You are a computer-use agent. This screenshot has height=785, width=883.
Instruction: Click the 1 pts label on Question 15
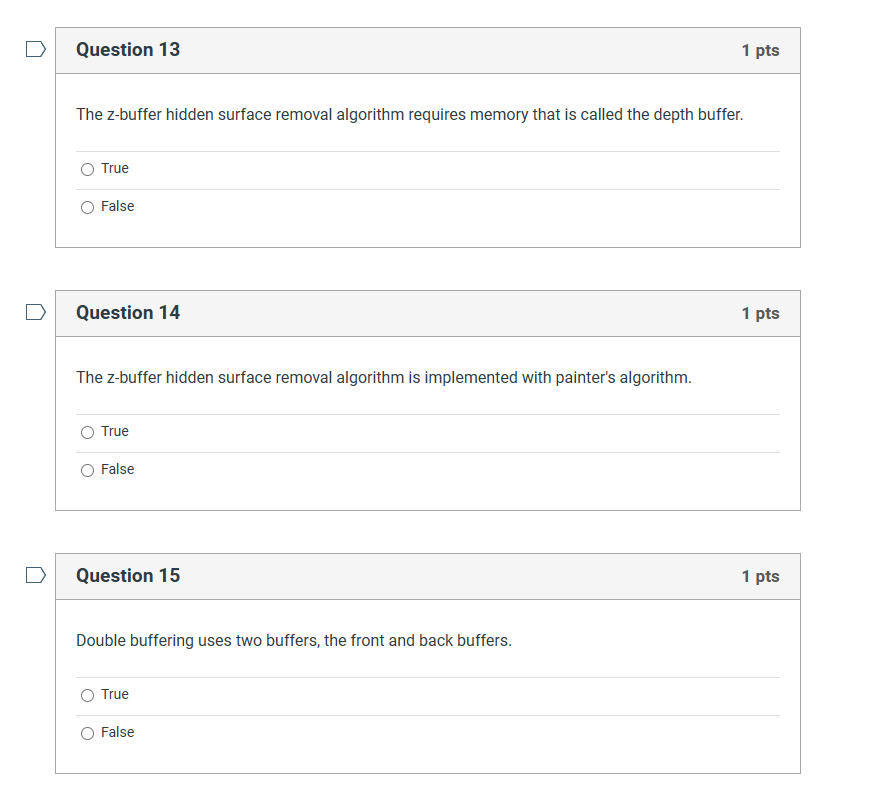pos(761,575)
